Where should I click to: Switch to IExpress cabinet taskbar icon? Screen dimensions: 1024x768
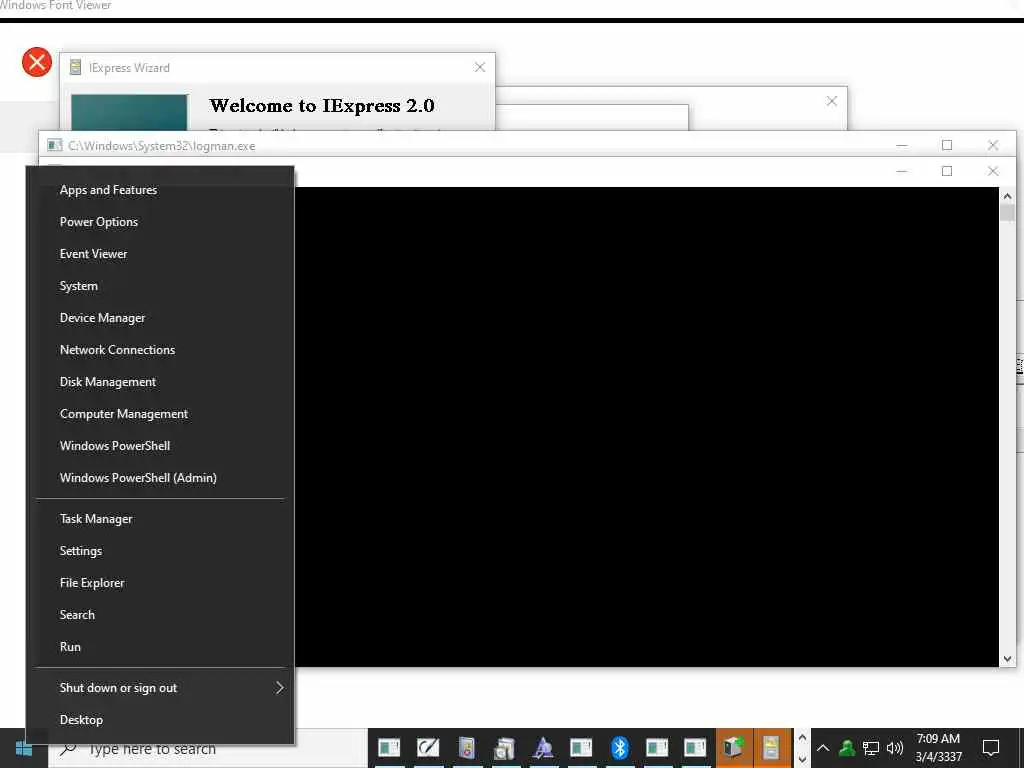click(x=771, y=748)
